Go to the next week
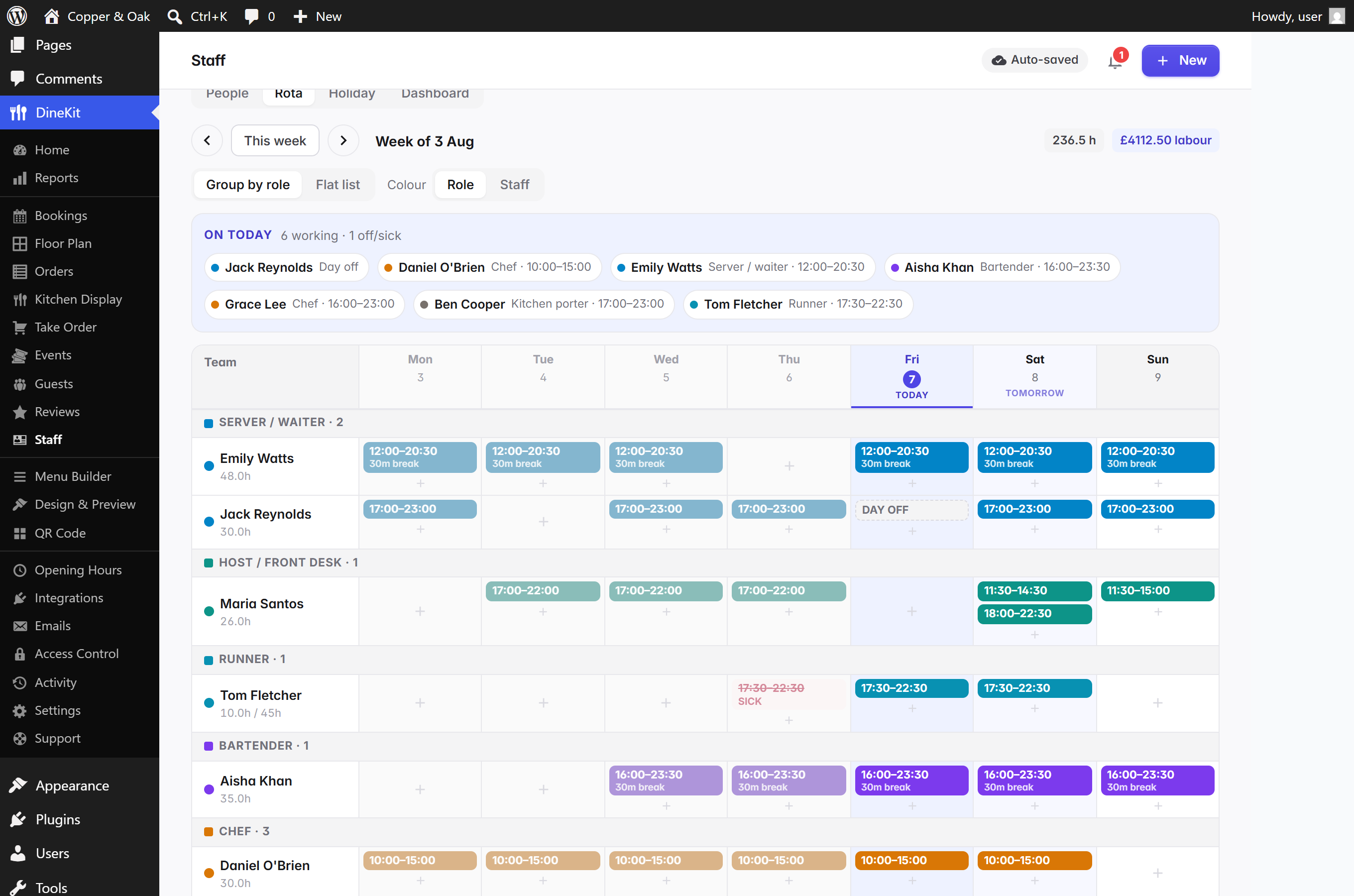Screen dimensions: 1354x896 tap(343, 140)
